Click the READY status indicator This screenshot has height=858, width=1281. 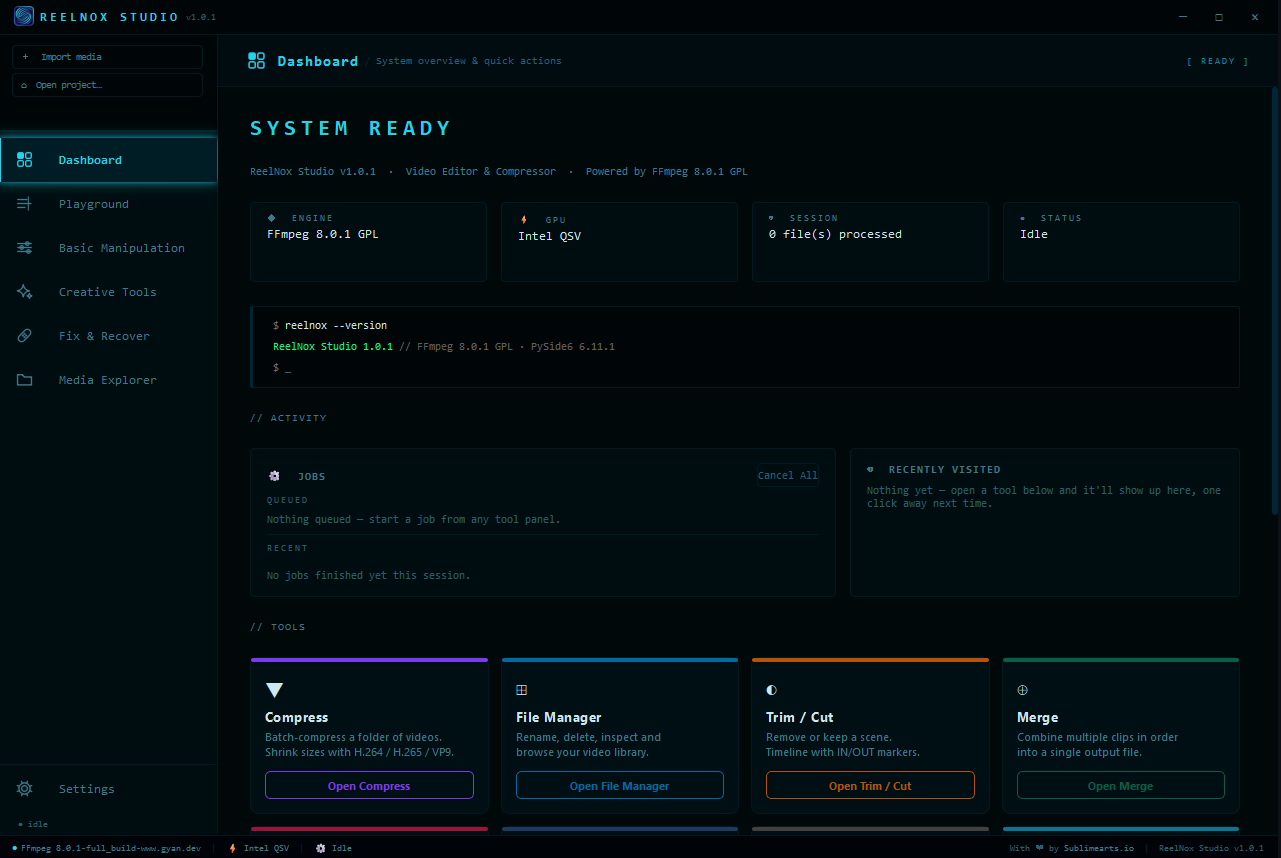click(1217, 61)
